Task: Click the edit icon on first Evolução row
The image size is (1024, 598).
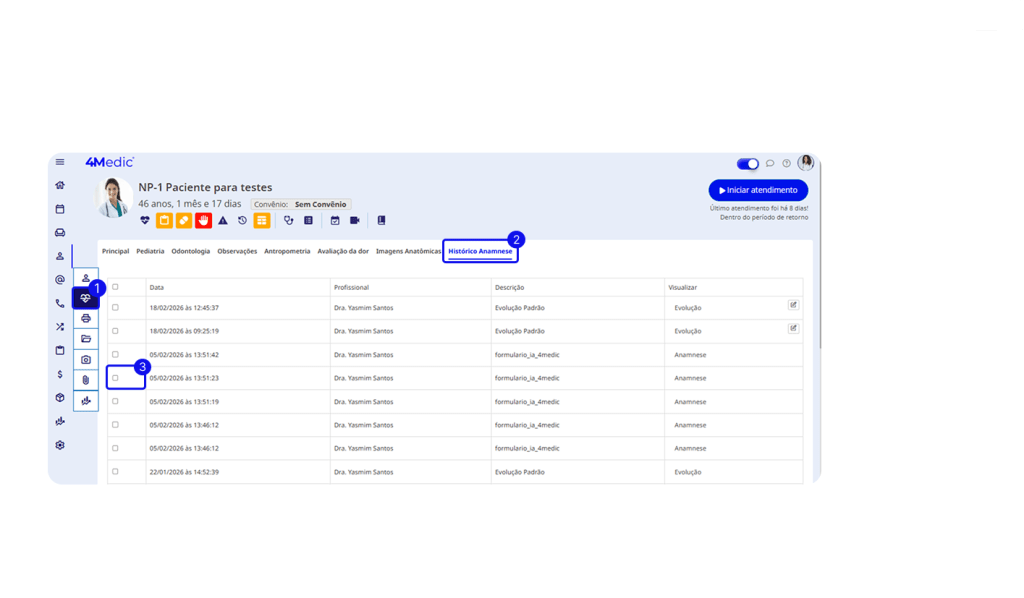Action: point(793,305)
